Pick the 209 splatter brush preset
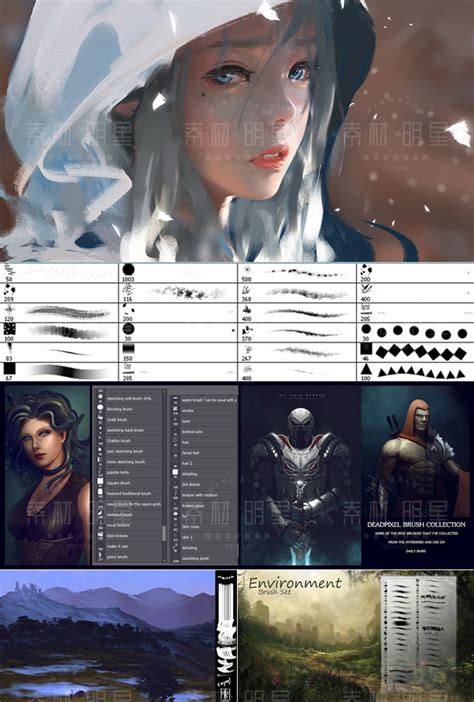 [9, 290]
